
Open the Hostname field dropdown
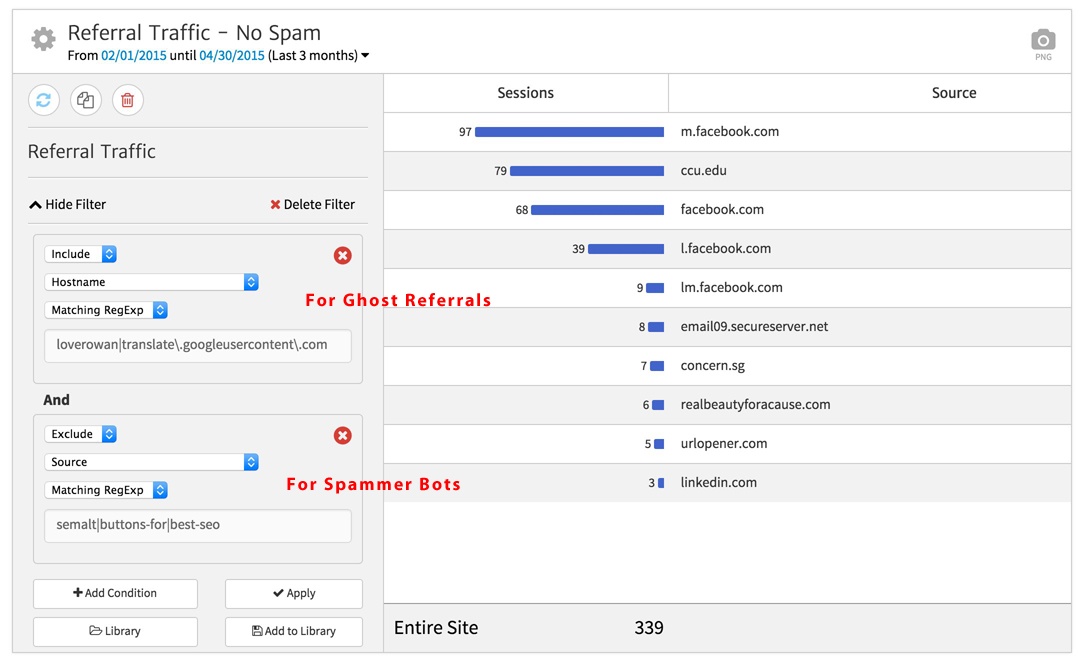point(152,283)
